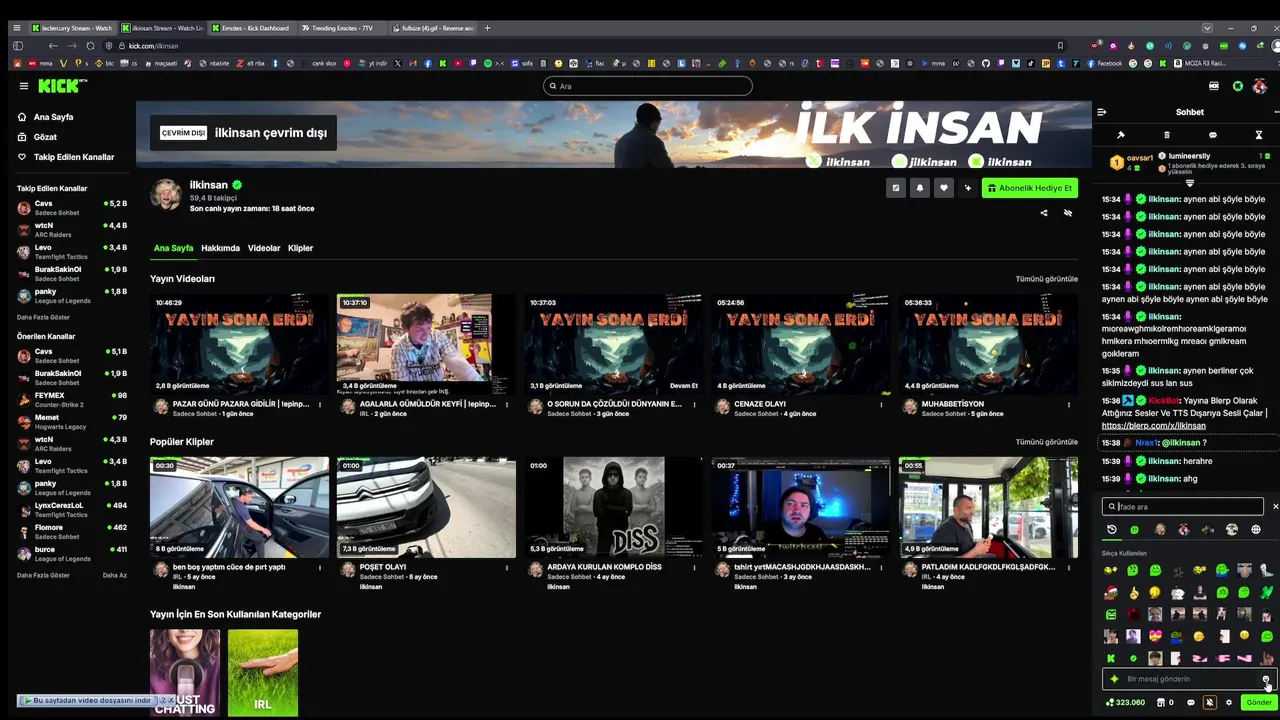
Task: Toggle the muted bell in chat footer
Action: (x=1209, y=702)
